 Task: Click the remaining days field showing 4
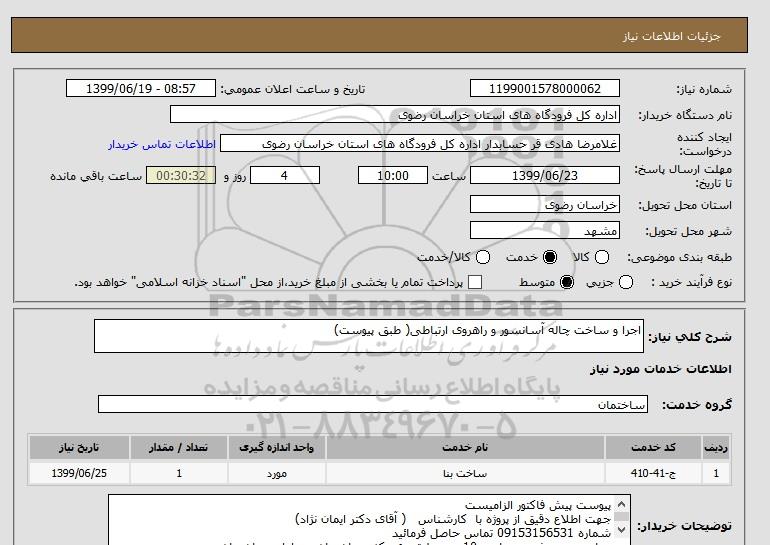coord(285,175)
